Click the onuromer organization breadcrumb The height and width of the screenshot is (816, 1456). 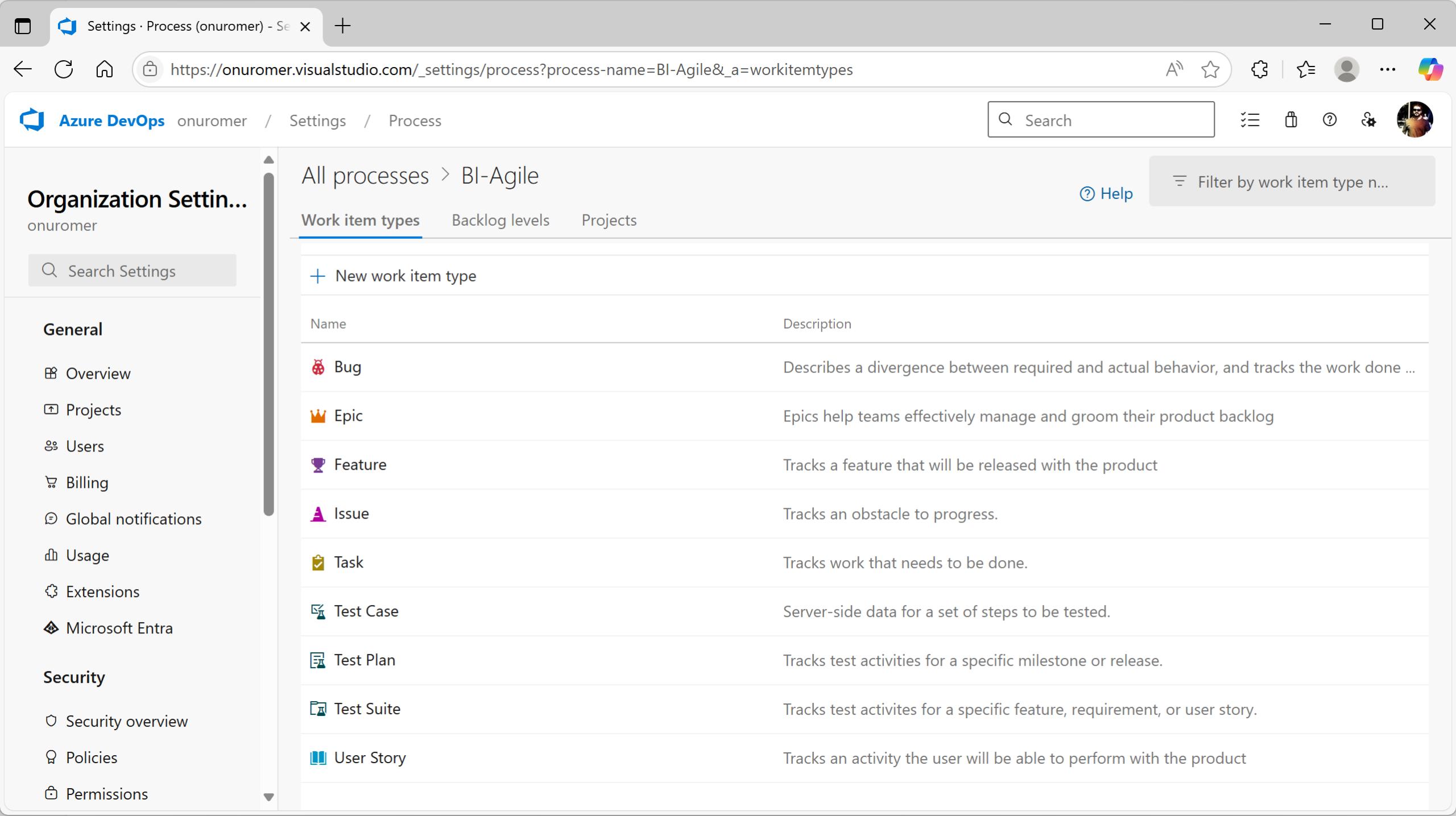212,121
